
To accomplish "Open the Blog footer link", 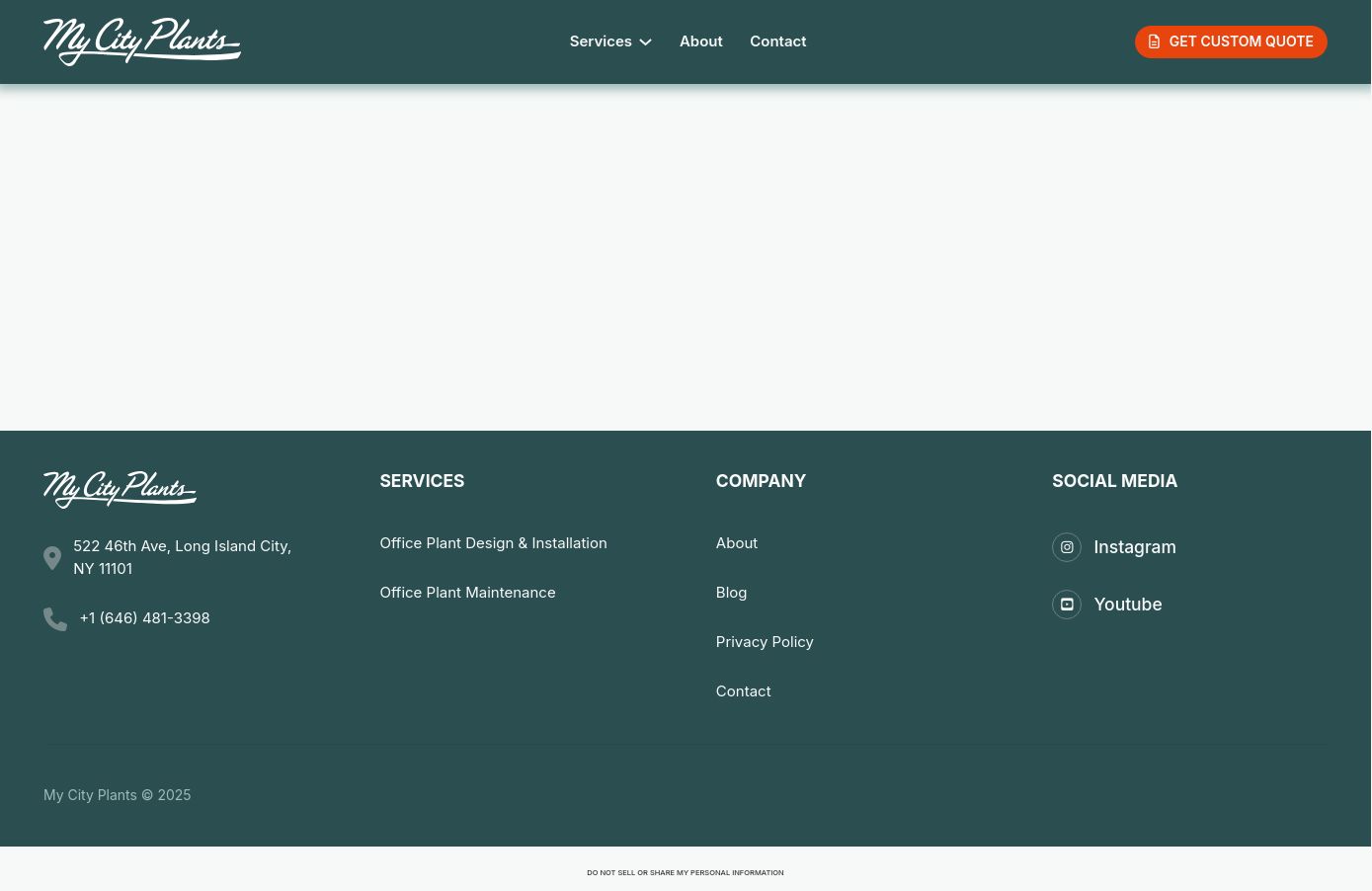I will coord(731,593).
